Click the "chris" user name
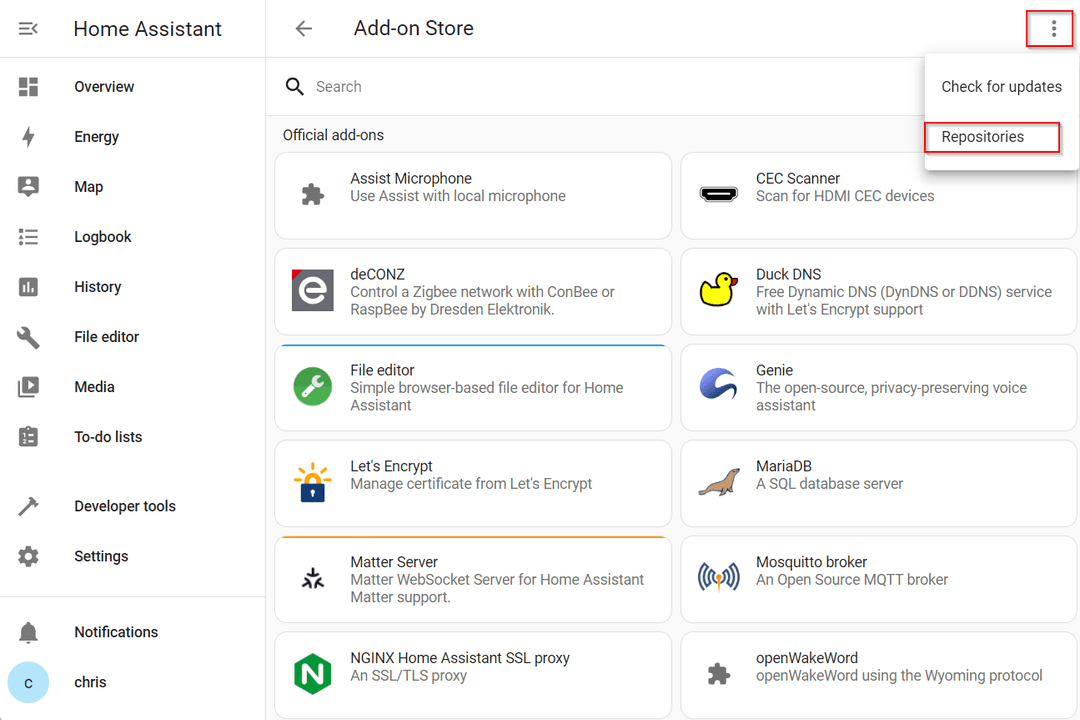Image resolution: width=1080 pixels, height=720 pixels. pos(90,682)
